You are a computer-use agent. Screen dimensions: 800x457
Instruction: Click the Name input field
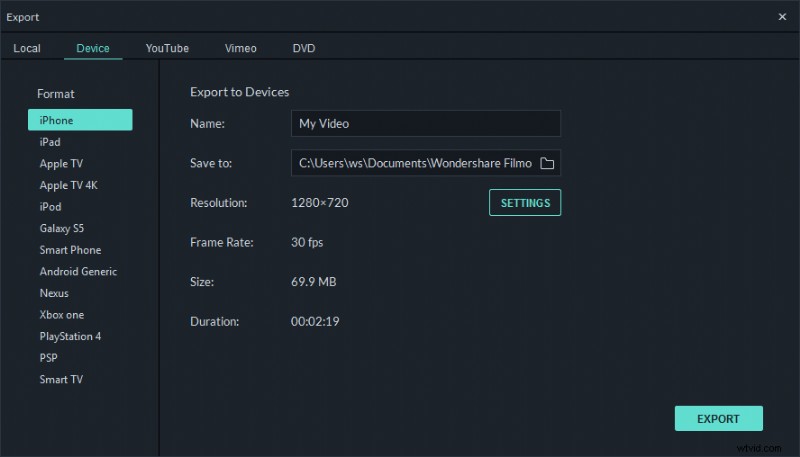coord(425,124)
